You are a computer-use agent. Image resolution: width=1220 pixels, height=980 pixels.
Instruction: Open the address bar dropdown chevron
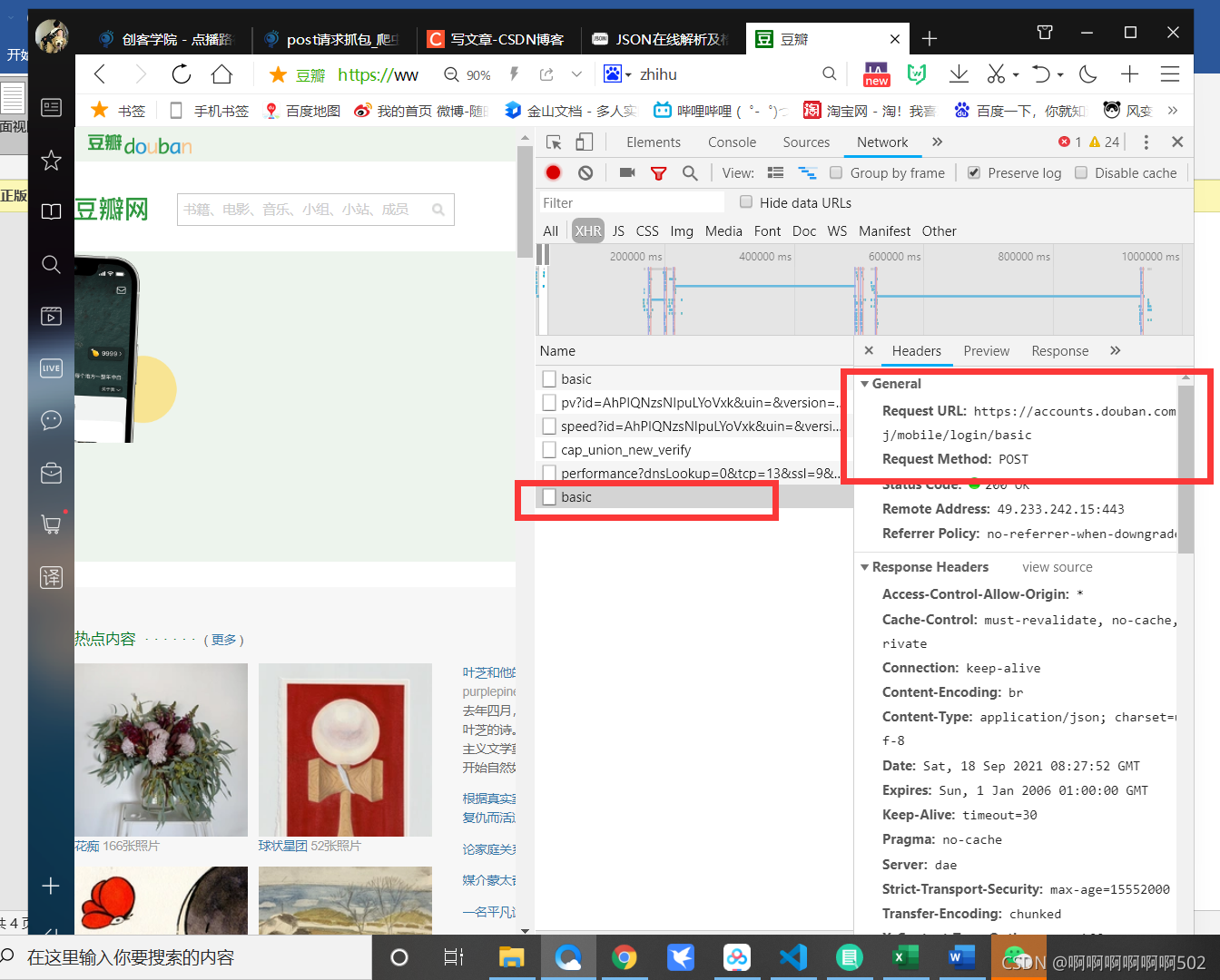[576, 74]
